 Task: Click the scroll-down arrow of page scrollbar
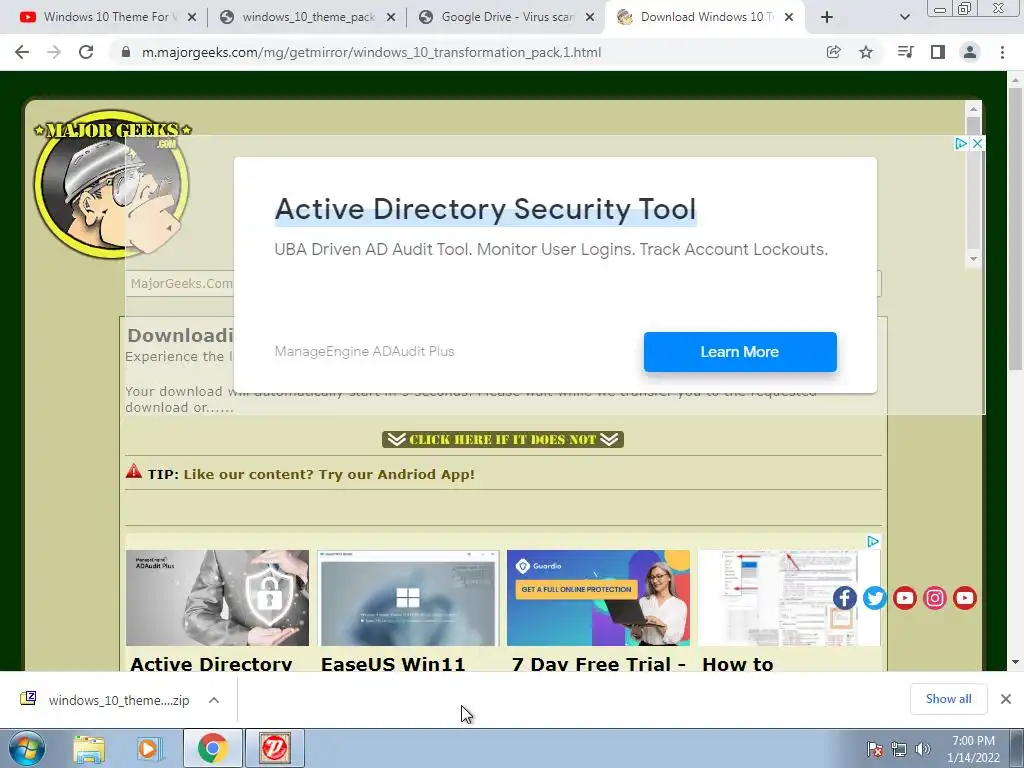[1015, 662]
